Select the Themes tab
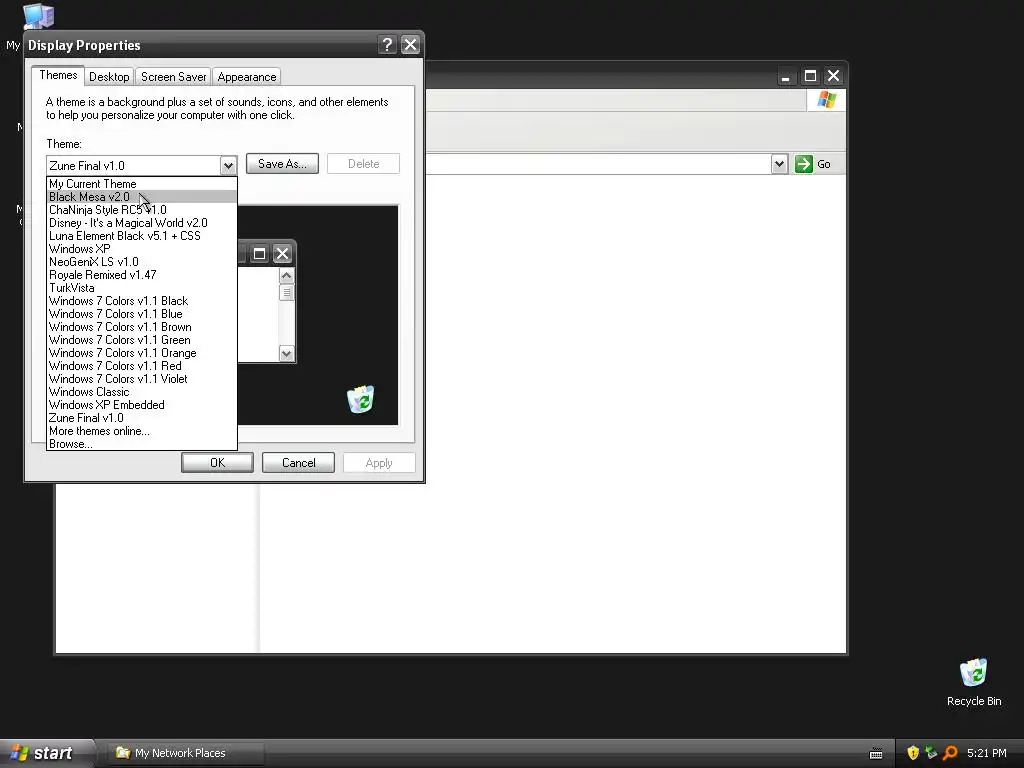The image size is (1024, 768). tap(58, 75)
